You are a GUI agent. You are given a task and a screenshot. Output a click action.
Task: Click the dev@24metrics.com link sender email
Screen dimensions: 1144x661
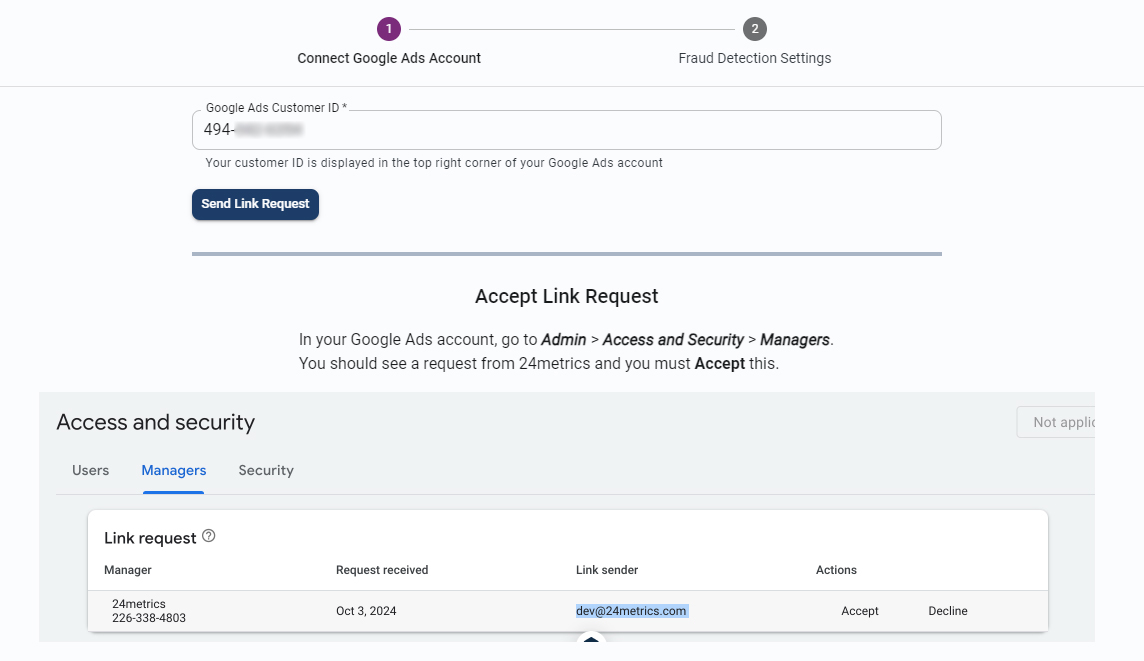[631, 611]
